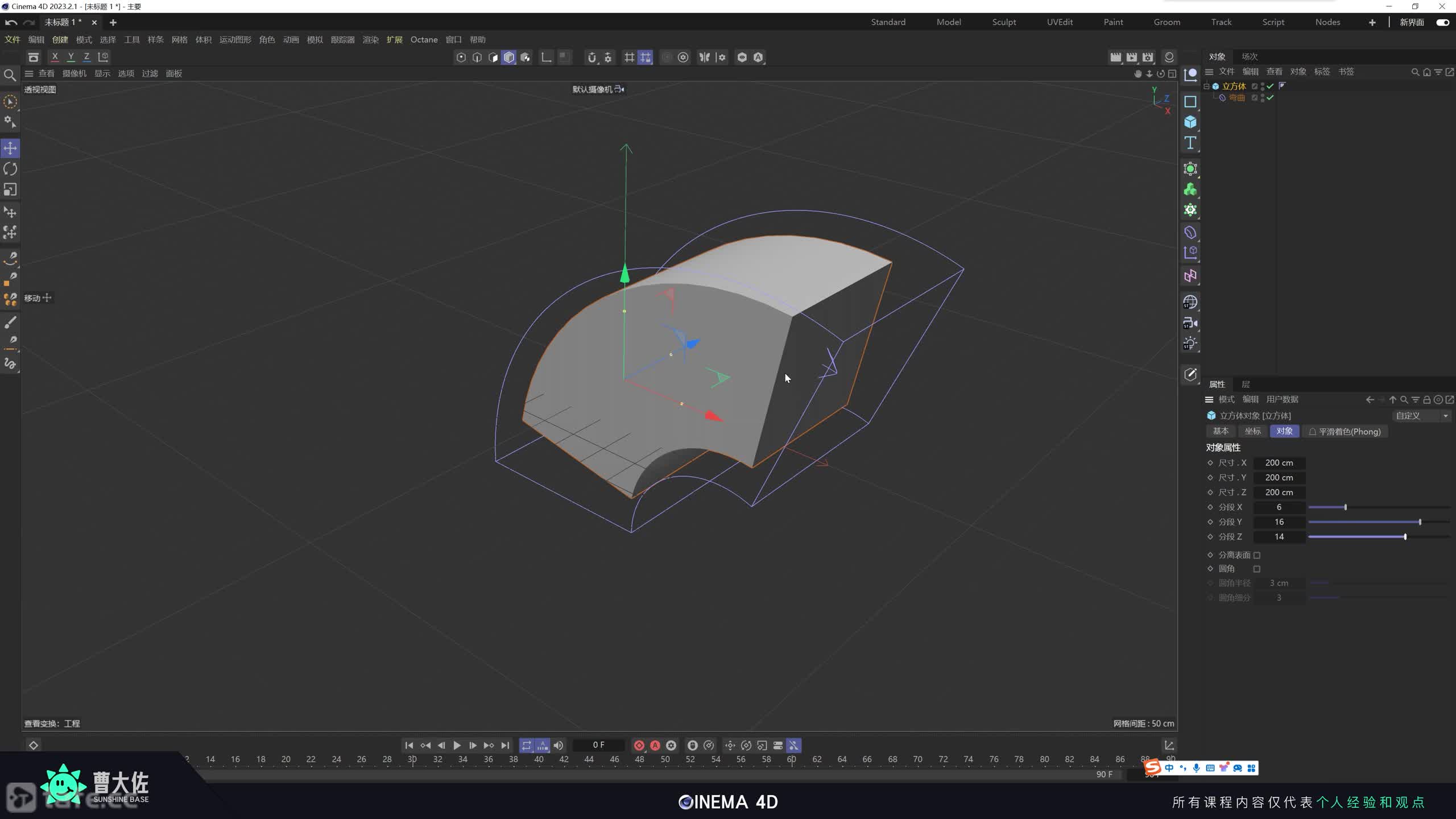
Task: Enable the 分离表面 checkbox
Action: (x=1257, y=555)
